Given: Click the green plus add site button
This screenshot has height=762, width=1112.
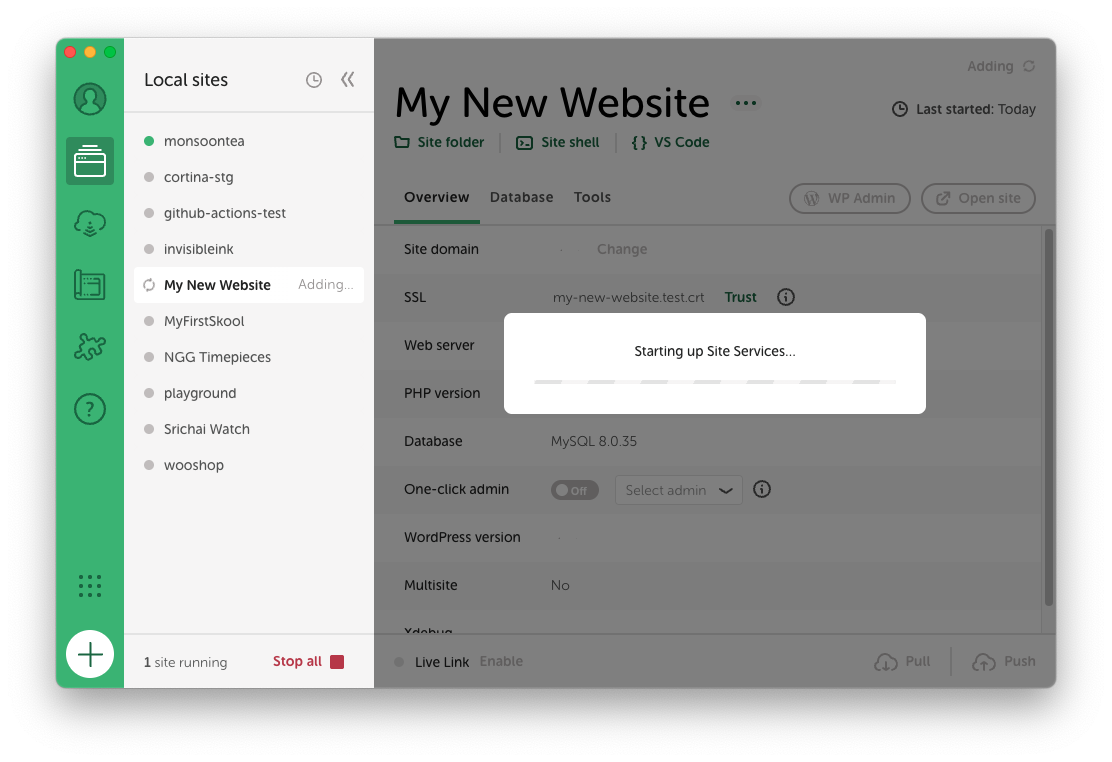Looking at the screenshot, I should pyautogui.click(x=90, y=655).
